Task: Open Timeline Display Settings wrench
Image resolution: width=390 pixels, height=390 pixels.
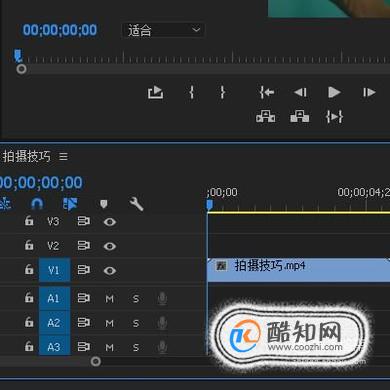Action: [x=136, y=204]
